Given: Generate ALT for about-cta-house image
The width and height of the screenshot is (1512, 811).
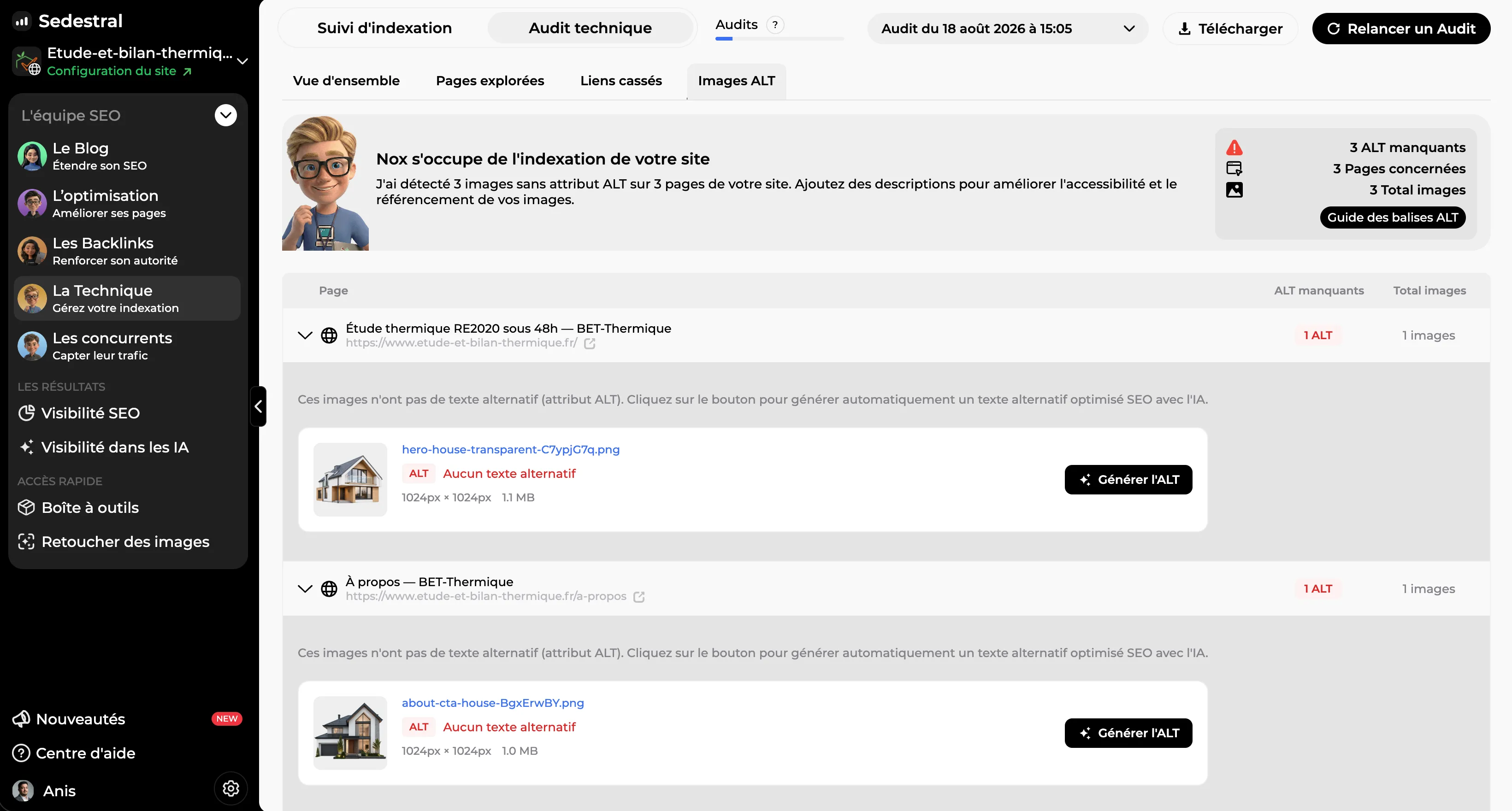Looking at the screenshot, I should click(x=1128, y=733).
